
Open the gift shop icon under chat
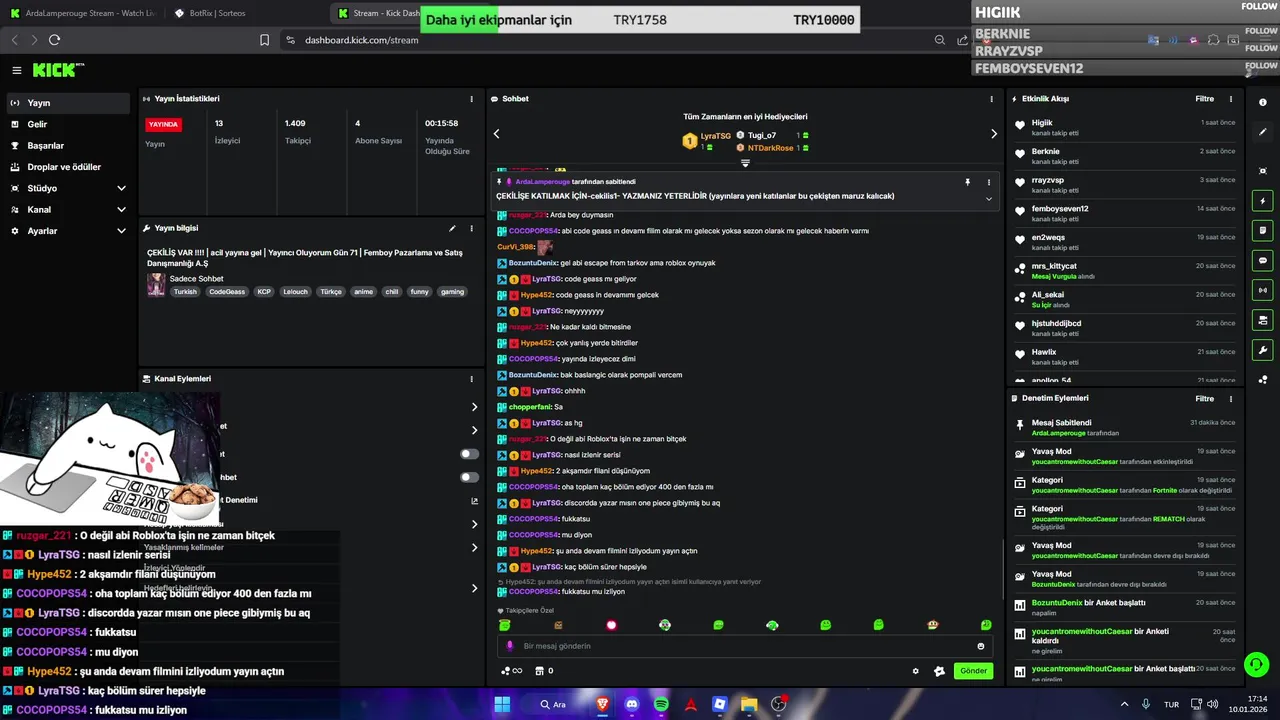tap(540, 671)
